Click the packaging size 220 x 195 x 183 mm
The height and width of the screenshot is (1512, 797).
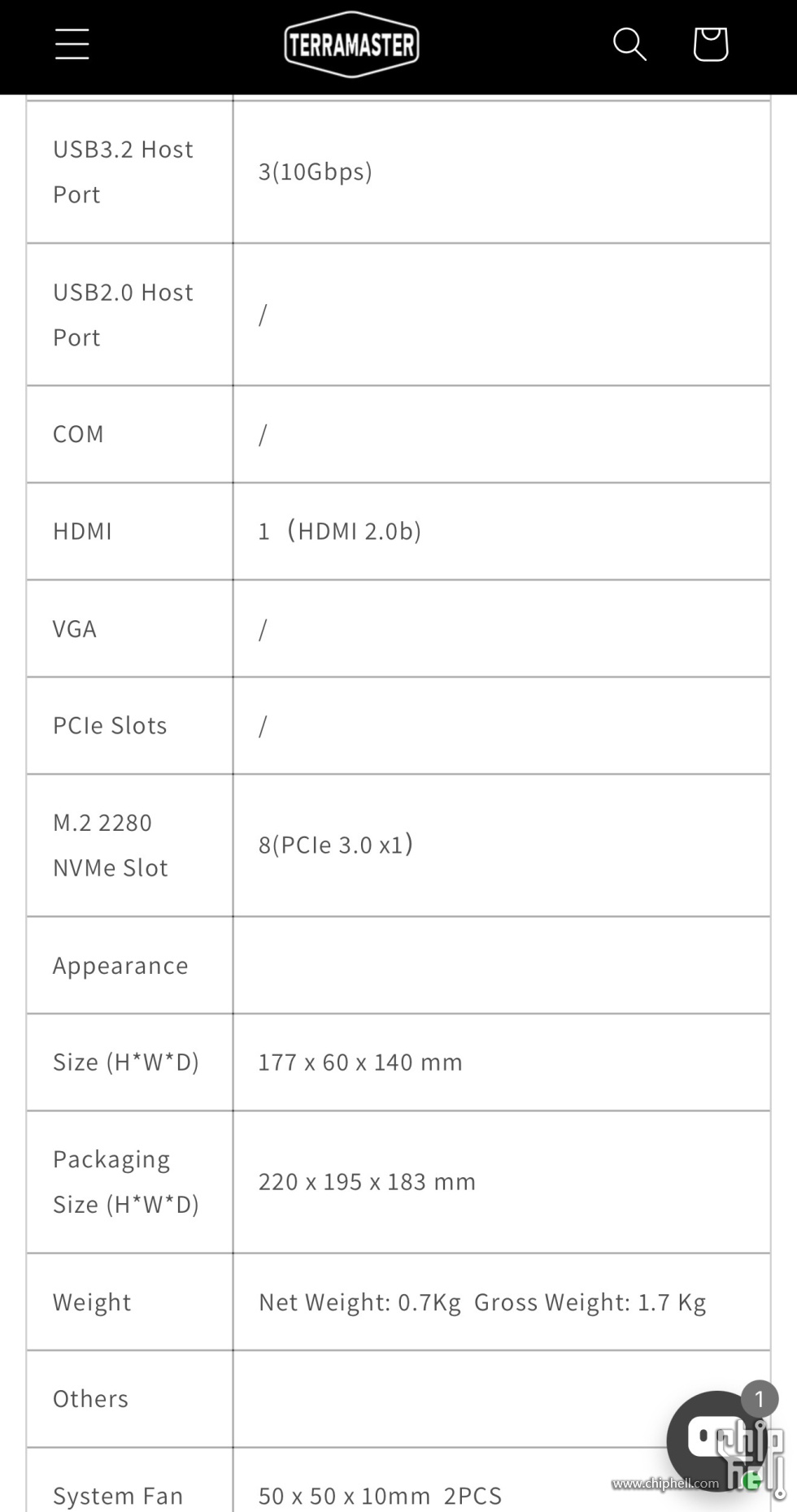coord(367,1181)
